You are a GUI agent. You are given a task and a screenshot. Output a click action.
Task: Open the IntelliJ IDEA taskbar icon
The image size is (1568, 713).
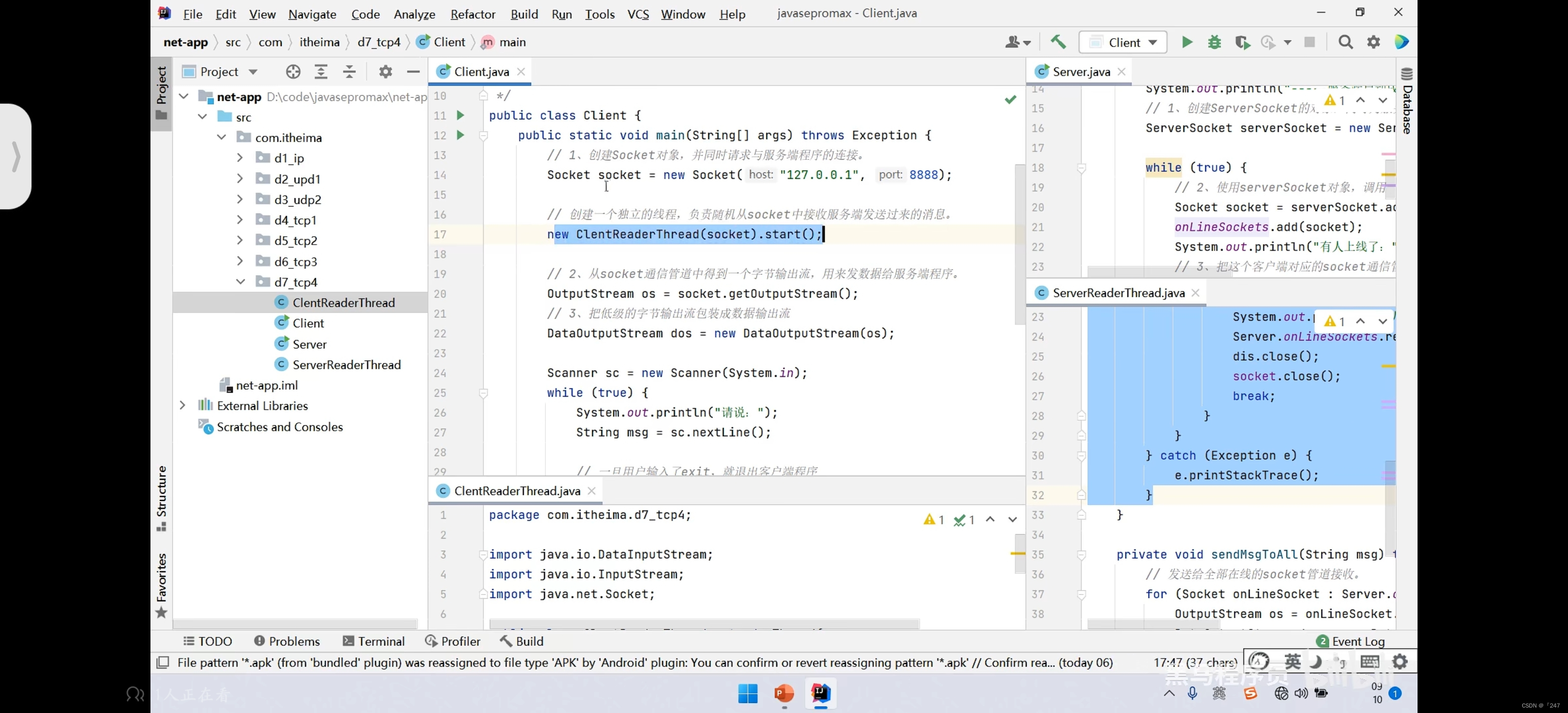pyautogui.click(x=821, y=693)
